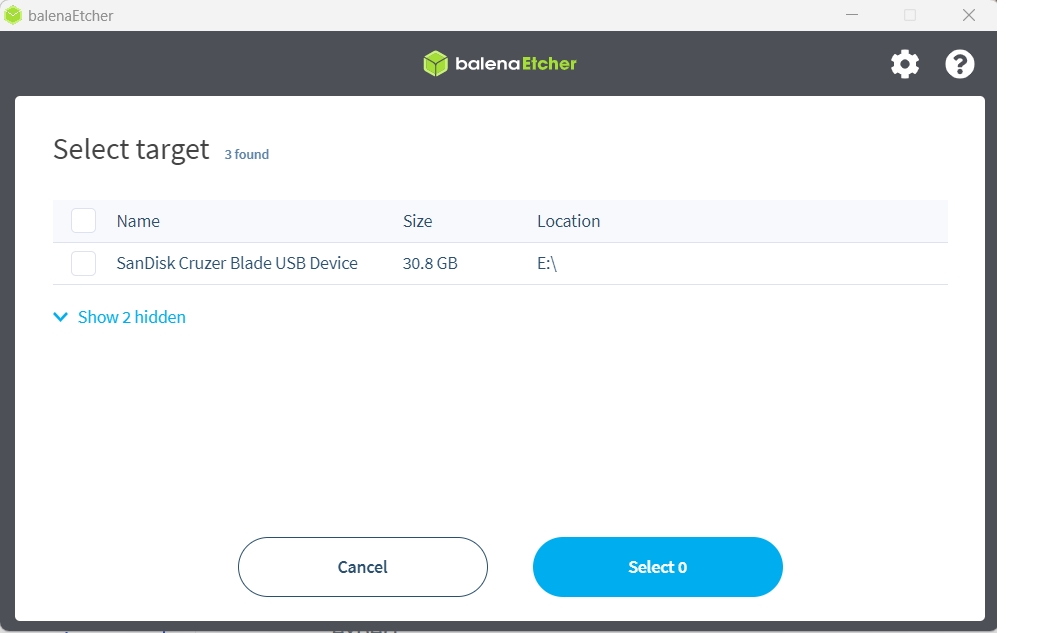Screen dimensions: 1057x633
Task: Close the balenaEtcher window
Action: pos(968,15)
